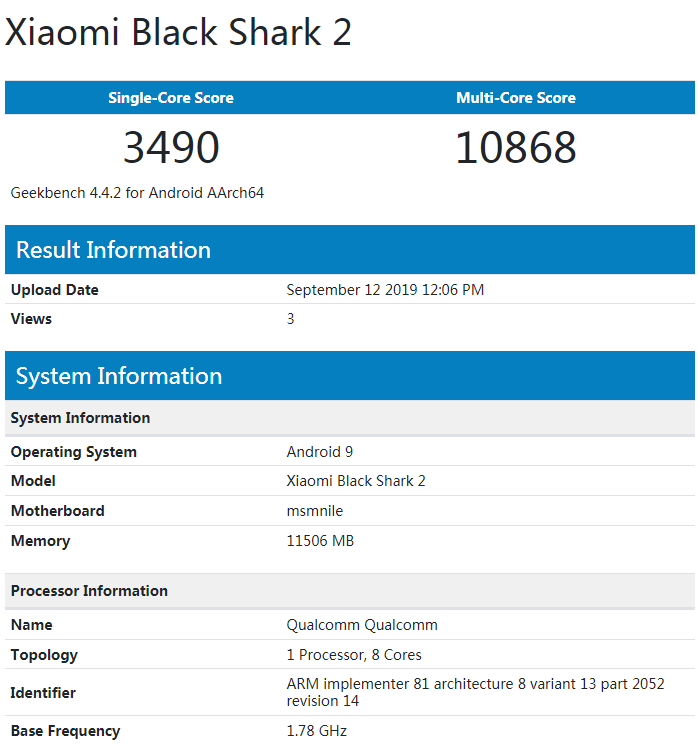The image size is (699, 752).
Task: Select the Views row label
Action: coord(31,319)
